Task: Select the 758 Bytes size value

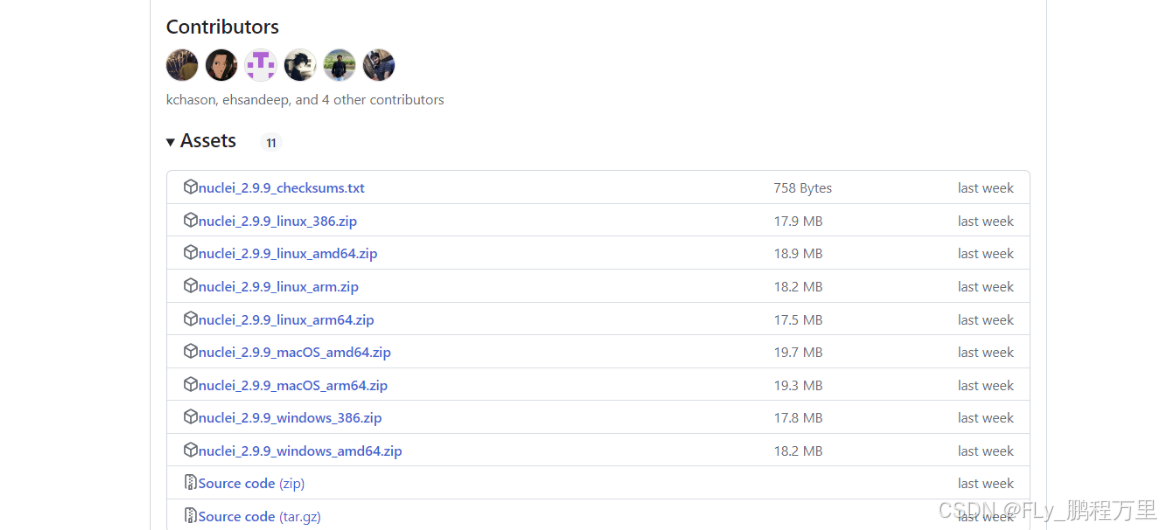Action: pos(803,188)
